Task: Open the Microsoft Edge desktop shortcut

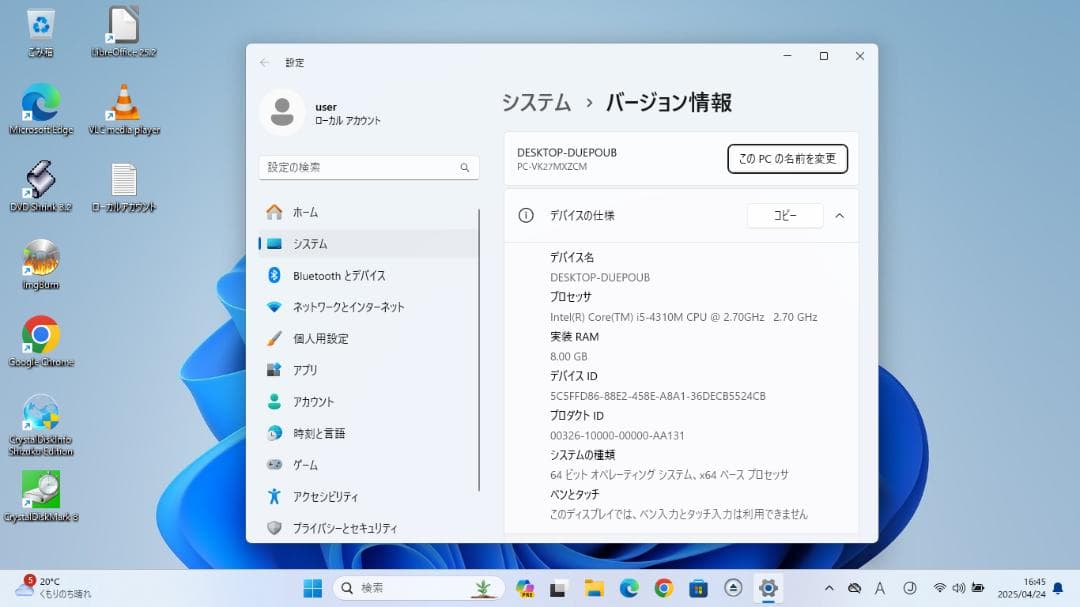Action: pos(41,109)
